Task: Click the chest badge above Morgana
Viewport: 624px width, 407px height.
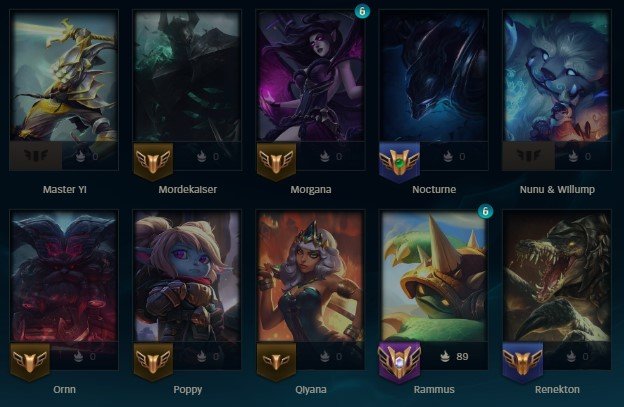Action: pos(362,11)
